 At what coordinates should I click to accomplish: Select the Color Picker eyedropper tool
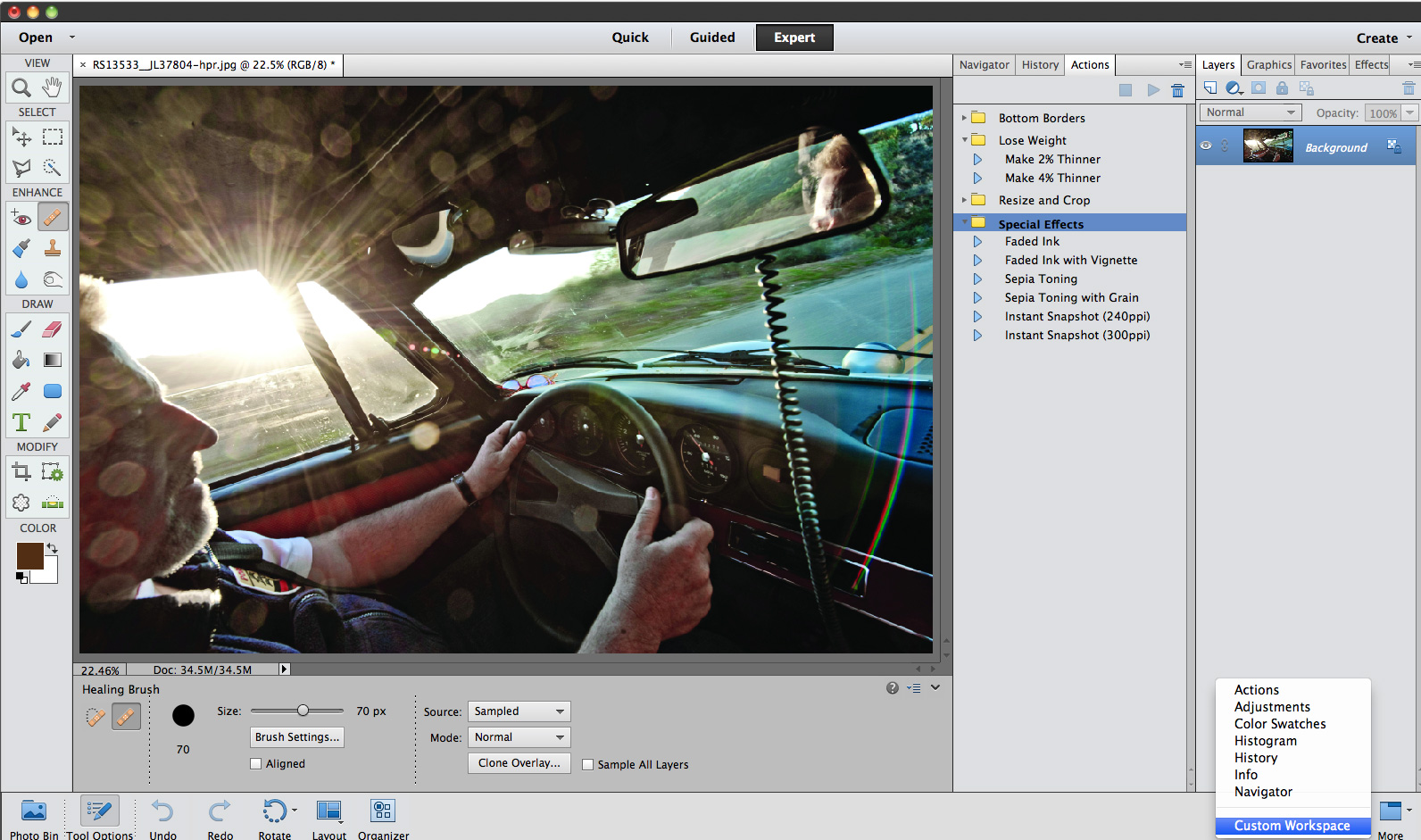pos(21,391)
